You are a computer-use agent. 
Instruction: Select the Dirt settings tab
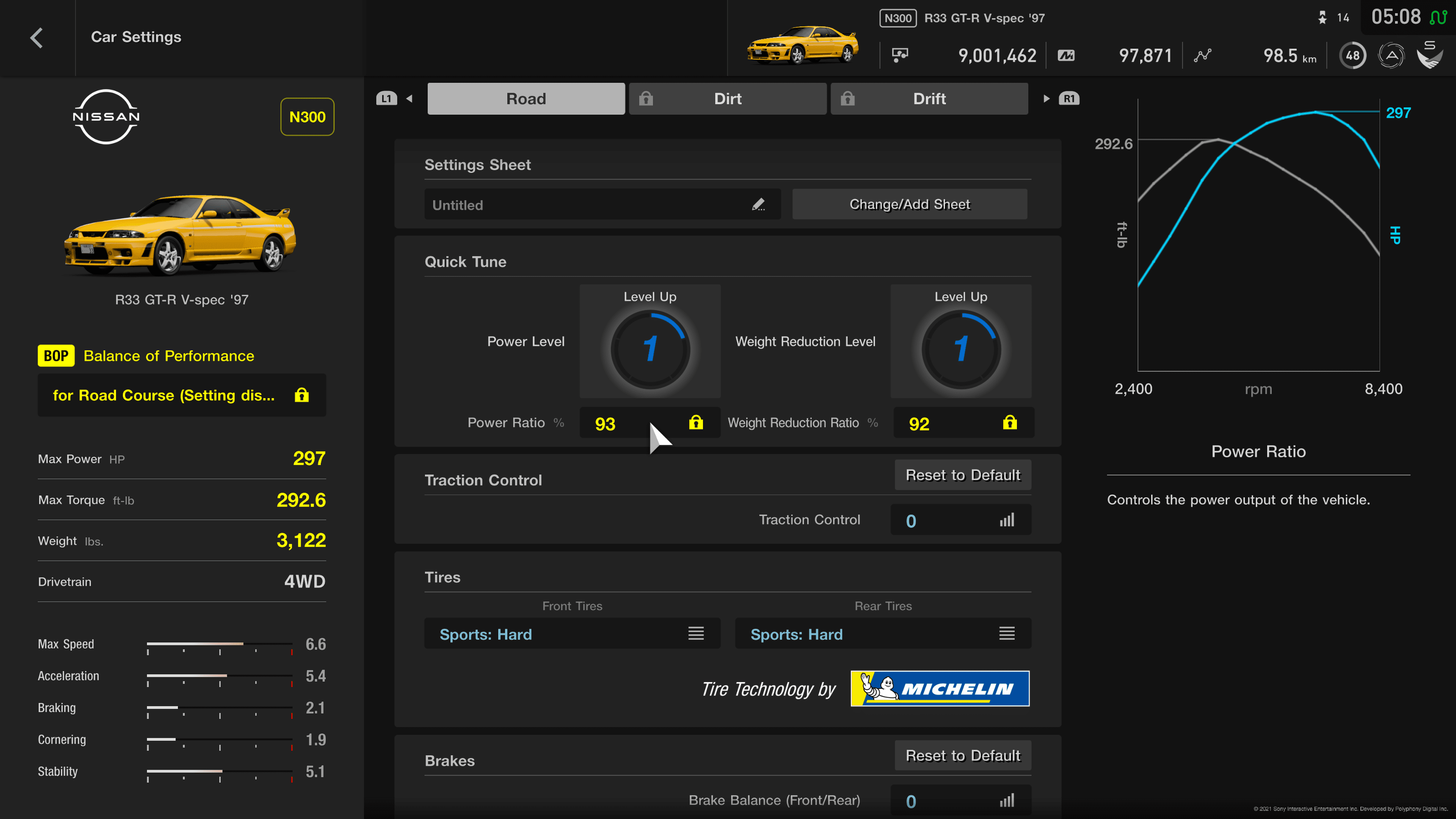click(728, 98)
